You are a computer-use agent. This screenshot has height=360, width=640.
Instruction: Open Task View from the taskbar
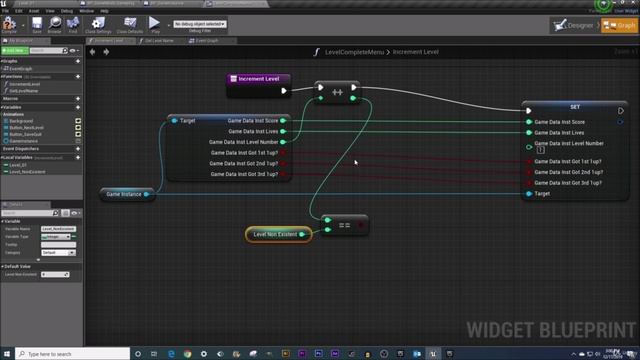point(154,354)
